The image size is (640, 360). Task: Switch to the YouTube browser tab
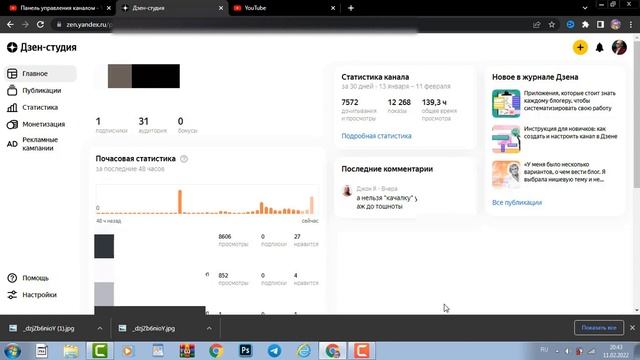(x=283, y=8)
